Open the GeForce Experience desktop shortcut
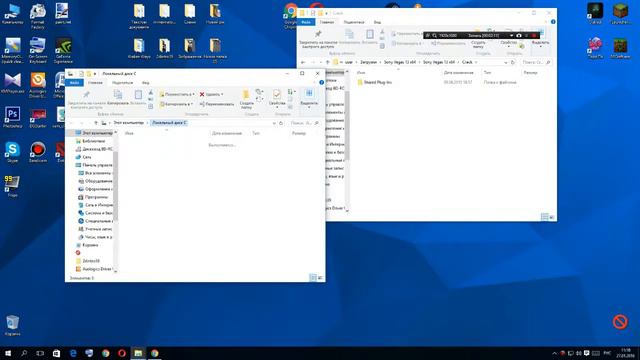This screenshot has width=640, height=360. [63, 51]
